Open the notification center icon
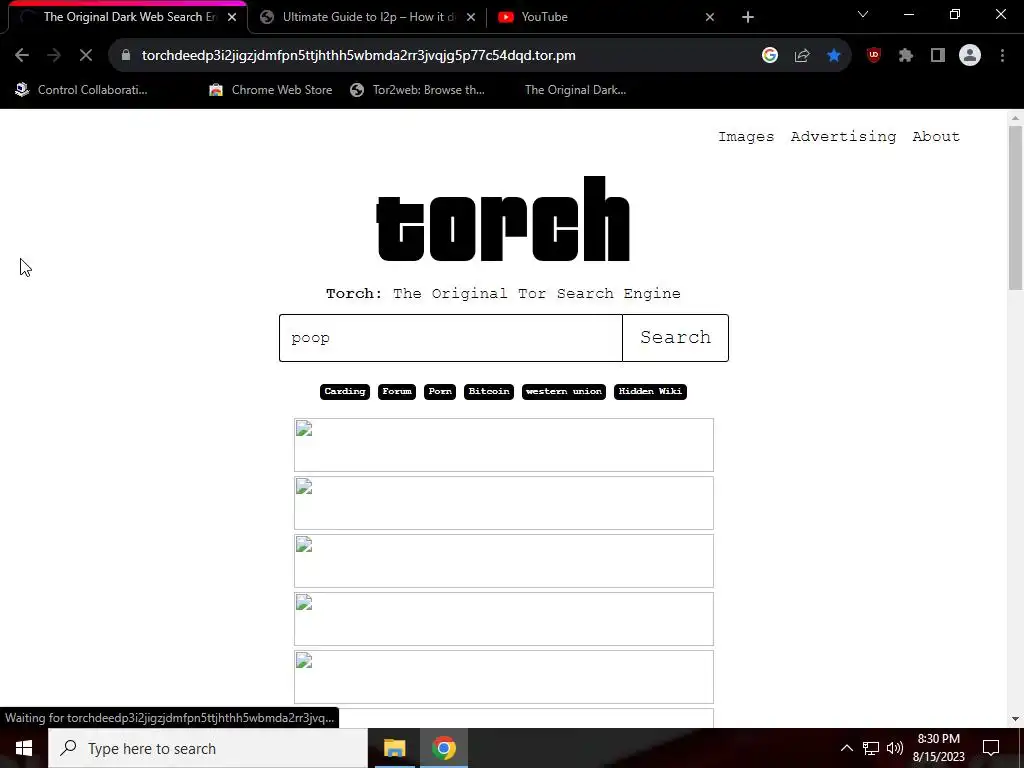Image resolution: width=1024 pixels, height=768 pixels. click(991, 748)
